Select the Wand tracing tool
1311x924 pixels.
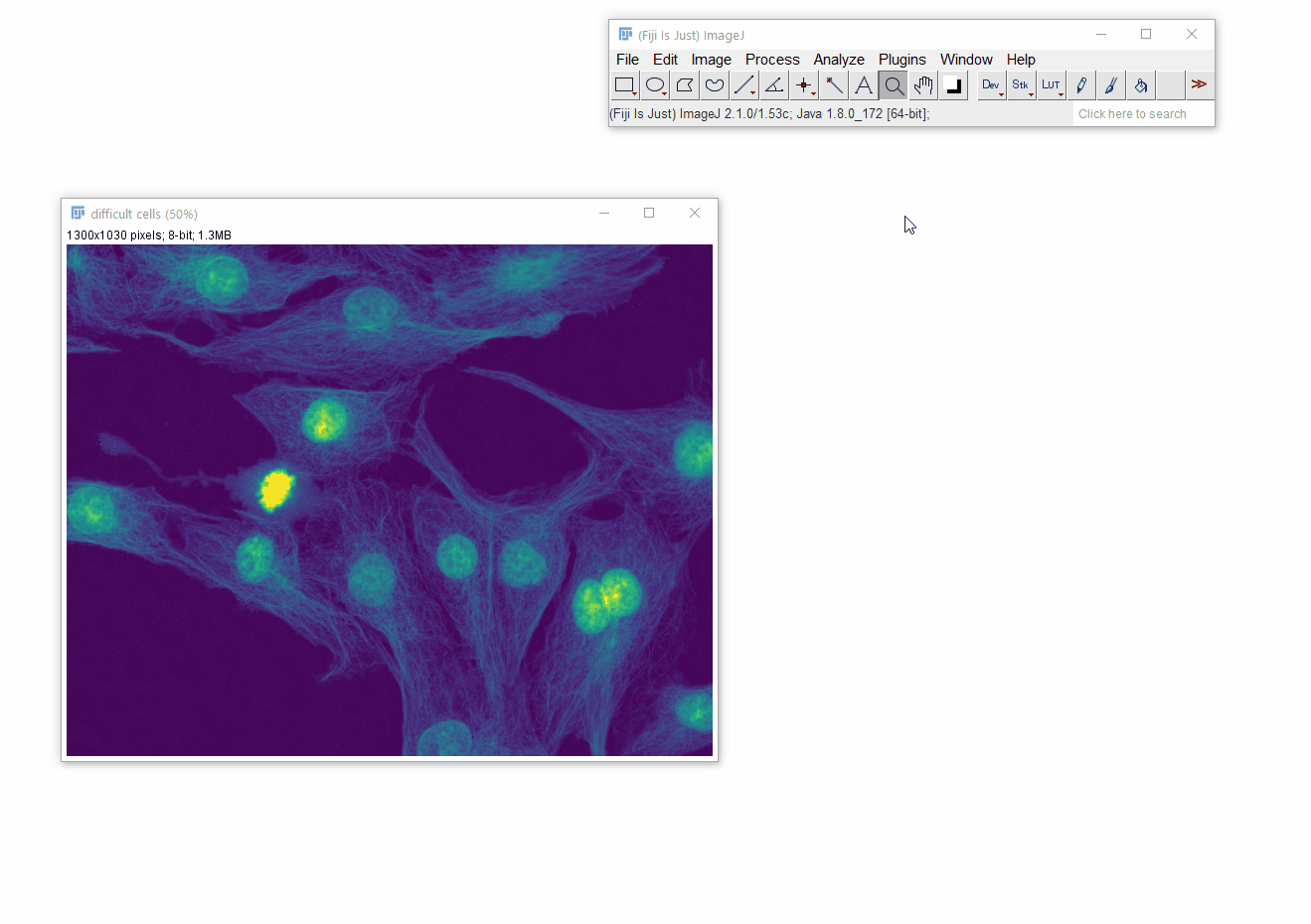[x=834, y=85]
